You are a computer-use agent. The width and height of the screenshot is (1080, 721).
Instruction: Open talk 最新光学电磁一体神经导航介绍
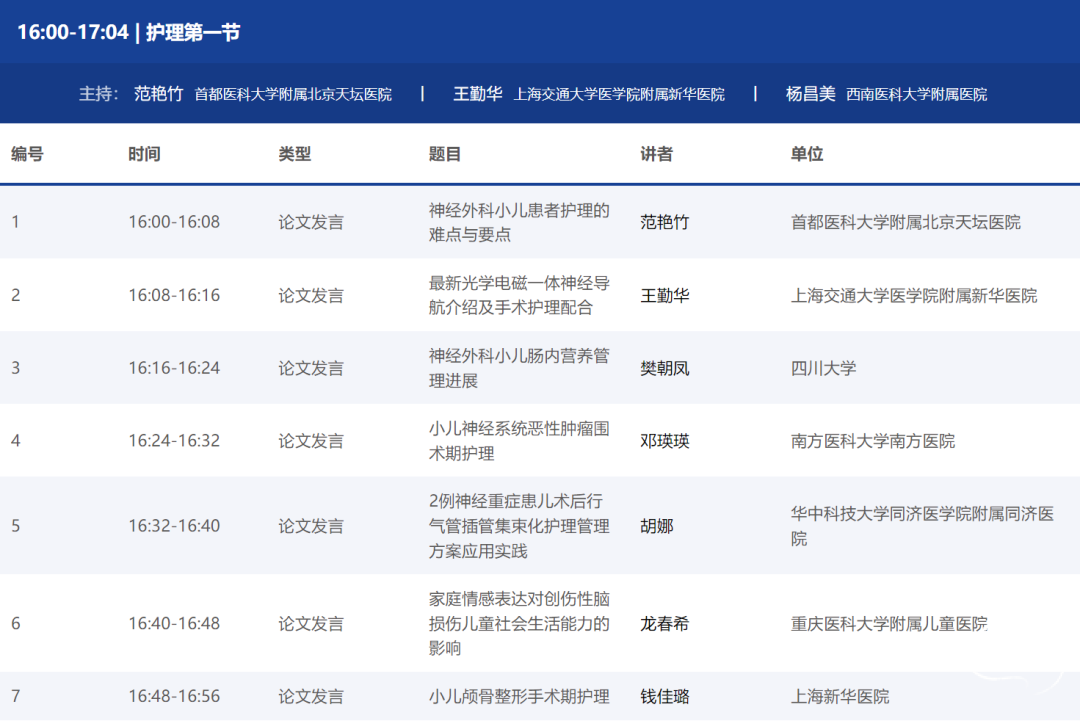pyautogui.click(x=519, y=295)
